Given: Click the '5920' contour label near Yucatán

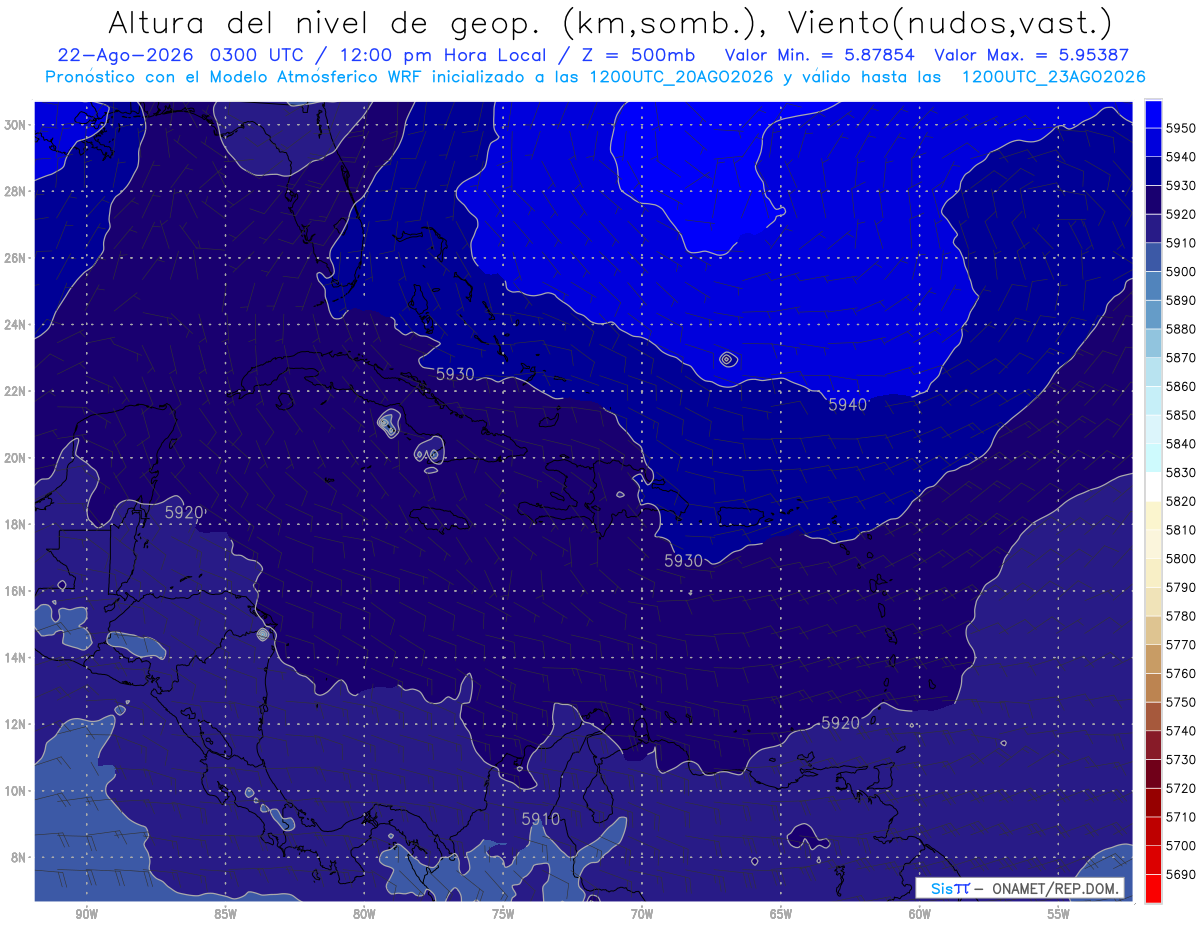Looking at the screenshot, I should 184,512.
